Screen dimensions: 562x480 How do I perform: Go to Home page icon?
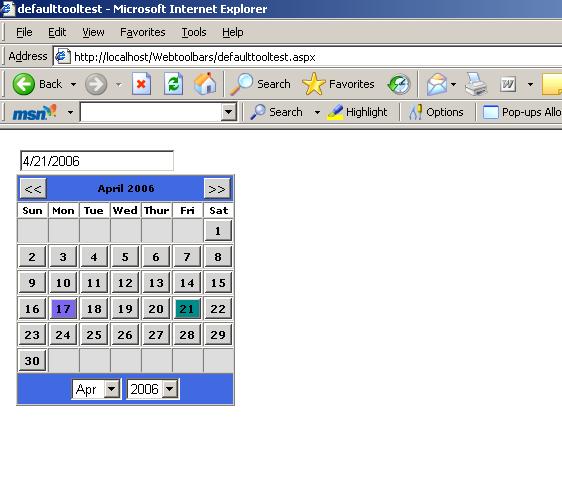pos(205,84)
